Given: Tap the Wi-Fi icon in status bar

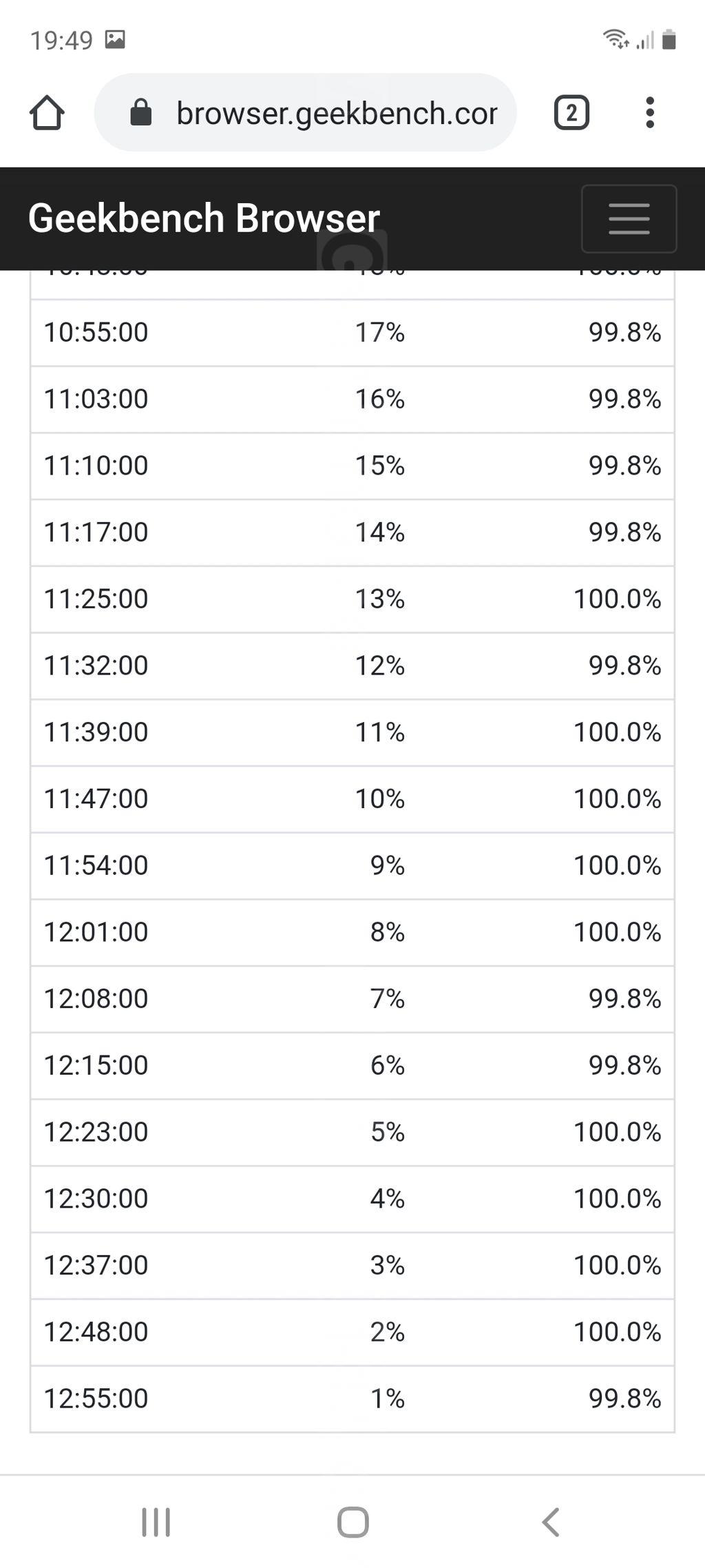Looking at the screenshot, I should click(615, 39).
